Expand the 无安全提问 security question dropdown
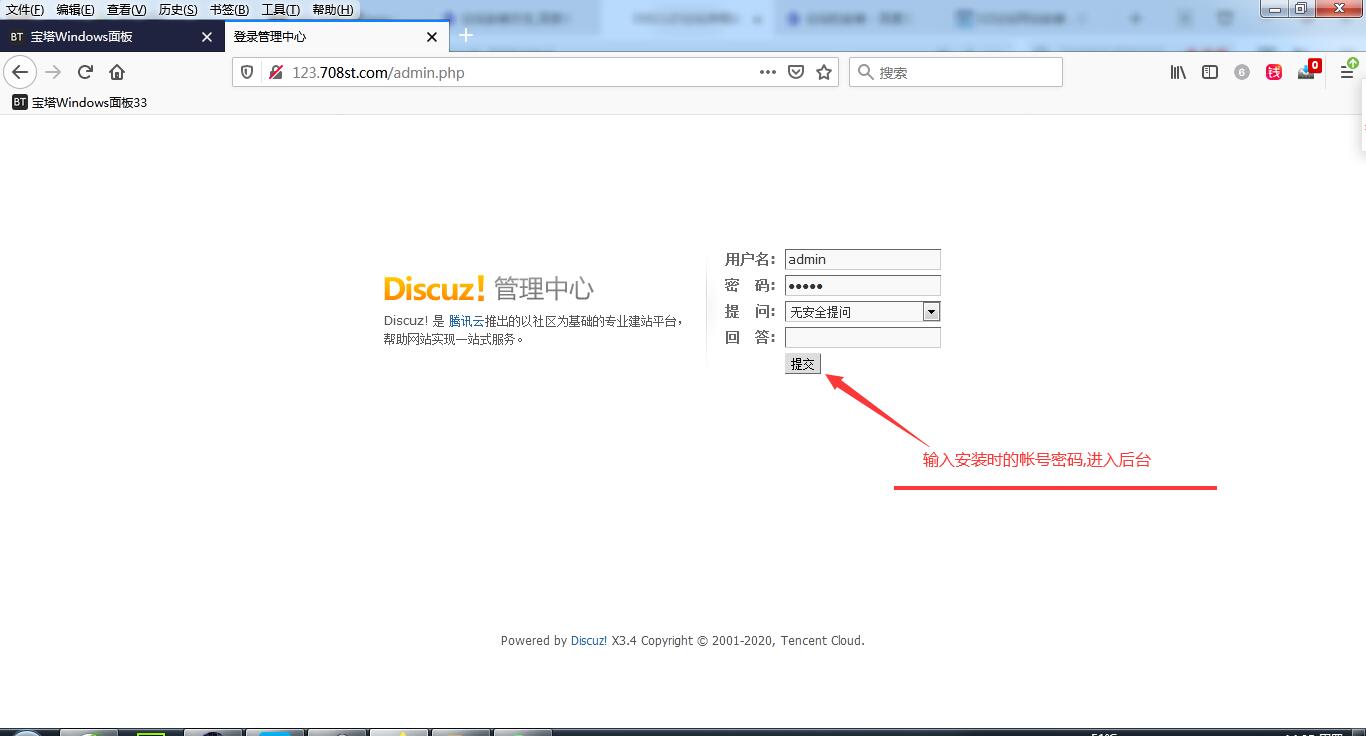Image resolution: width=1366 pixels, height=736 pixels. [863, 312]
